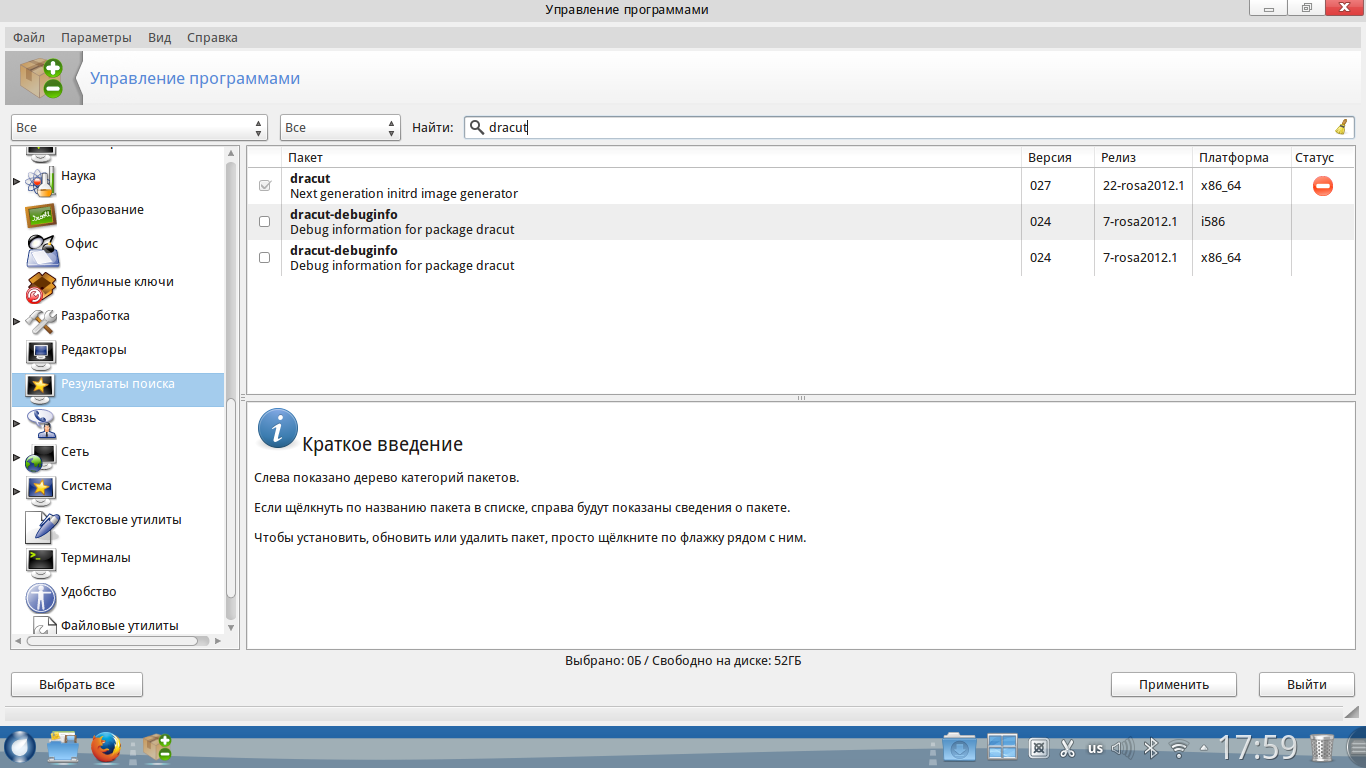Open the second narrower Все dropdown

340,128
